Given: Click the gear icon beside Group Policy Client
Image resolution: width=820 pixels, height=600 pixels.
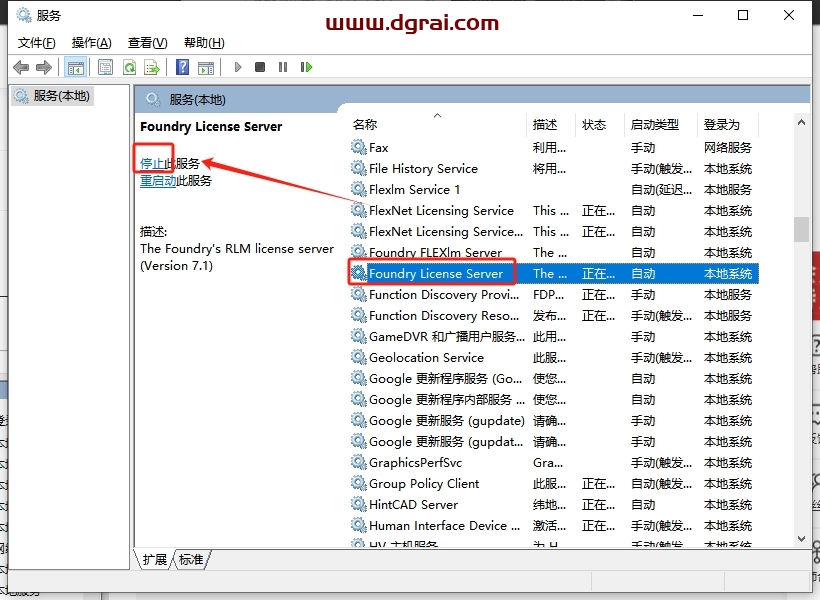Looking at the screenshot, I should [358, 484].
